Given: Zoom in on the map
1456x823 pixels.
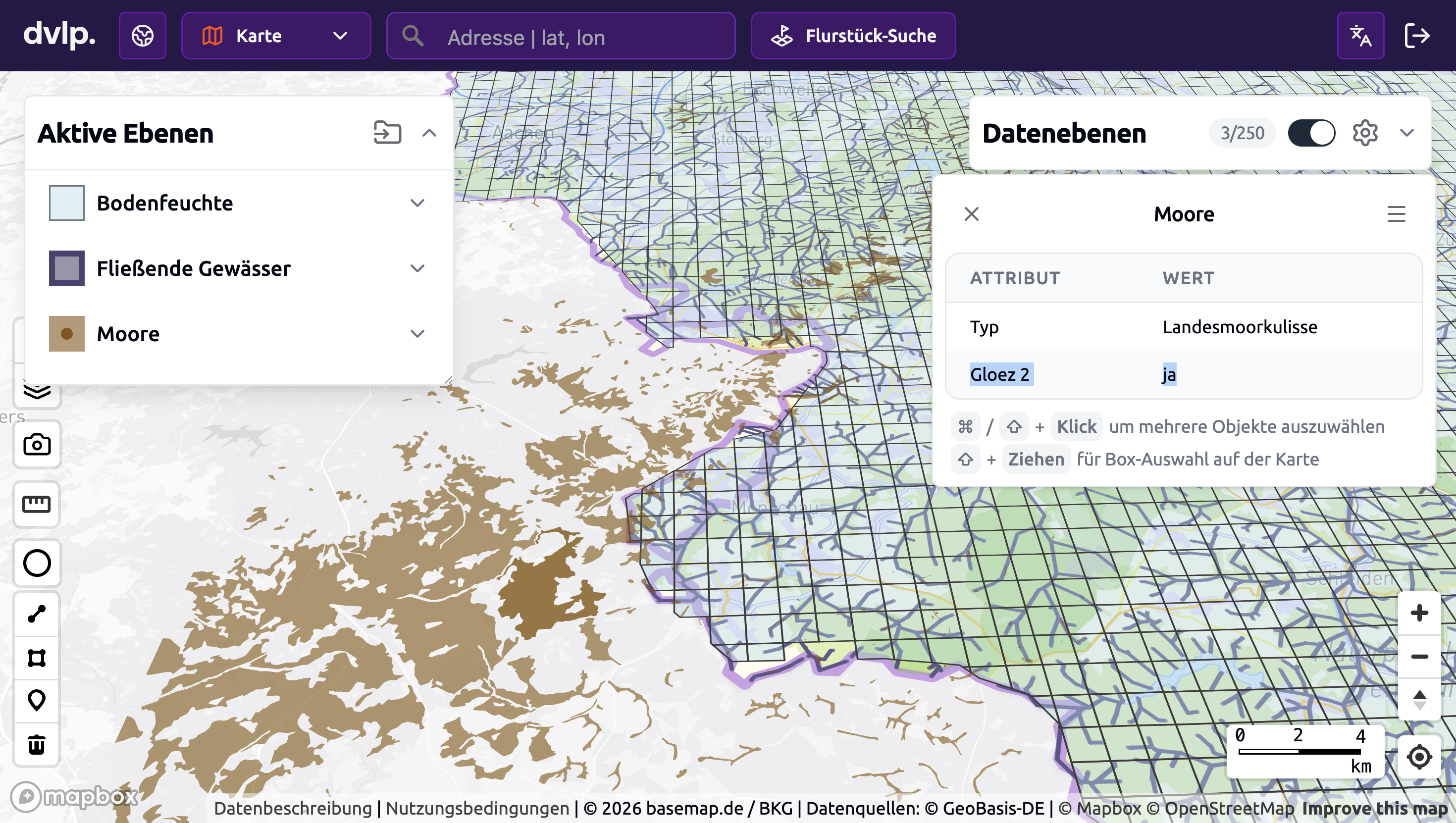Looking at the screenshot, I should click(x=1419, y=613).
